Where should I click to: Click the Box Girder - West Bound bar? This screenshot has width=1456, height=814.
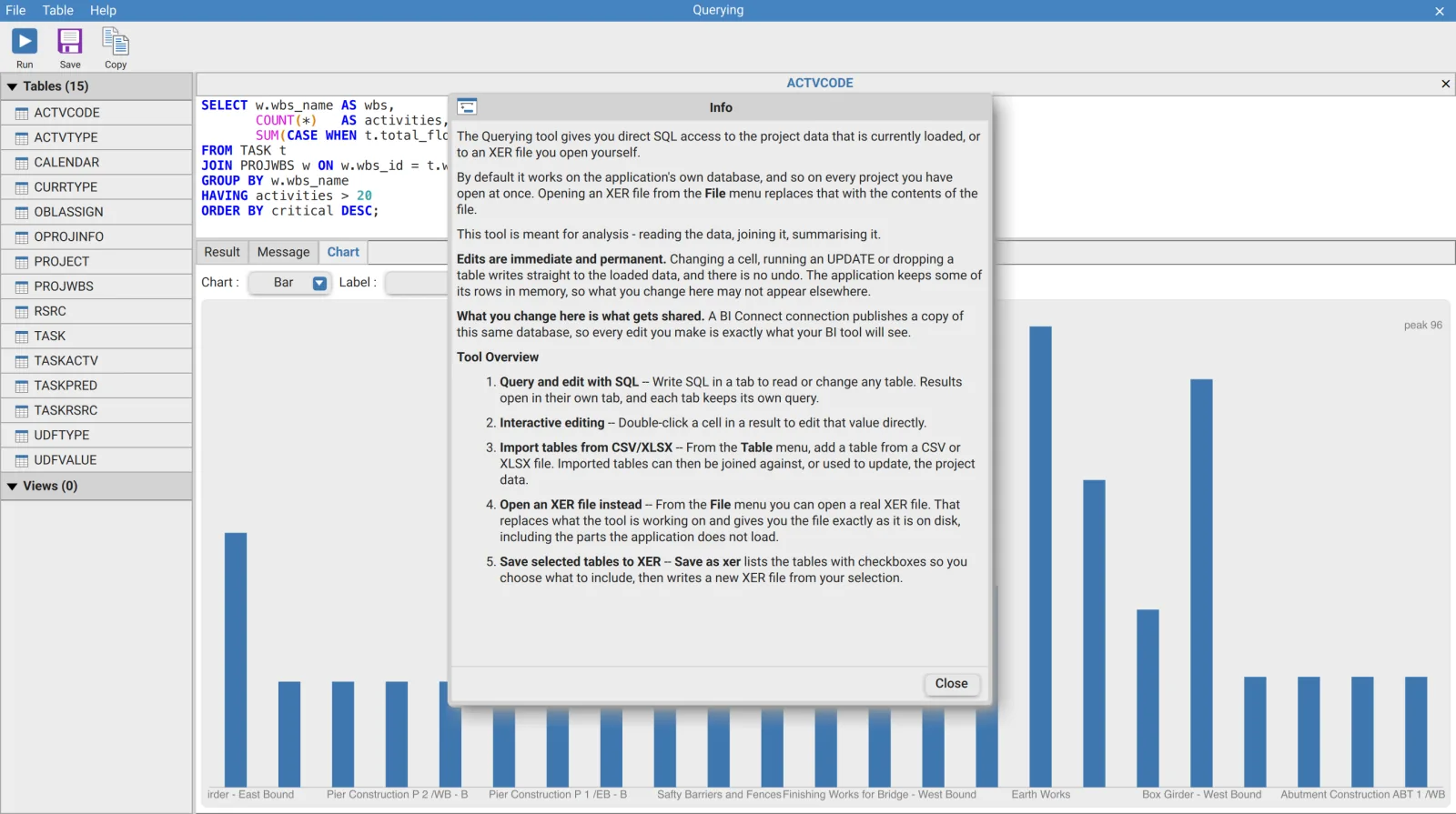1201,583
